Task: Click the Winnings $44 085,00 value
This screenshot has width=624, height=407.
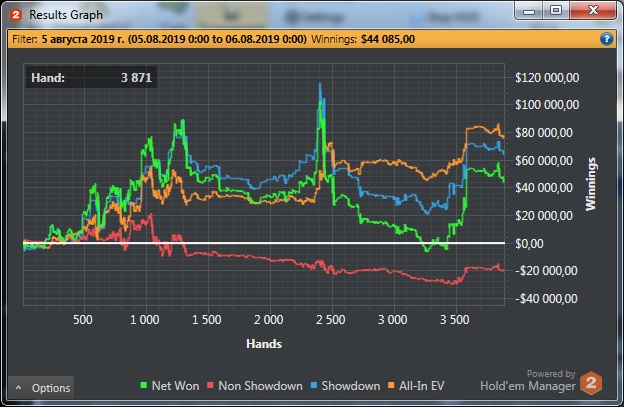Action: coord(388,39)
